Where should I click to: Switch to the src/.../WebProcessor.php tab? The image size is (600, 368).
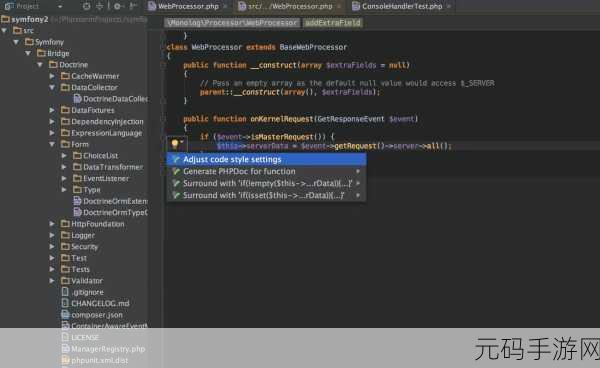coord(290,7)
